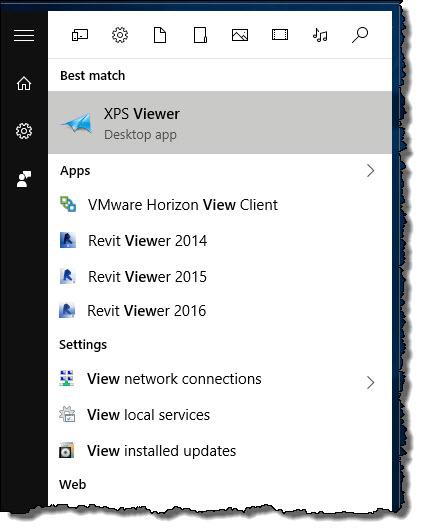Filter results by Settings gear

point(120,35)
